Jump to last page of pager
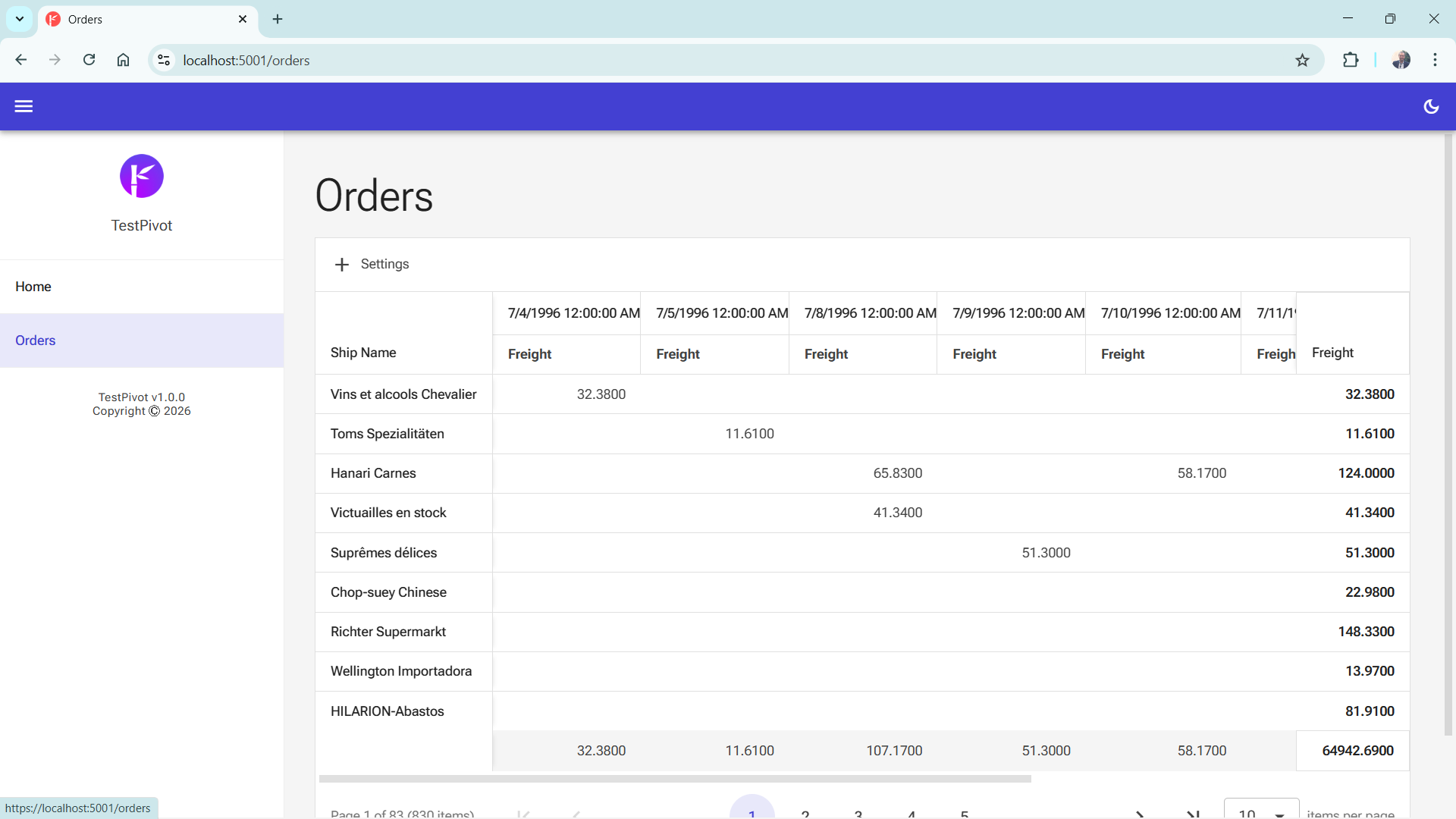 1193,813
